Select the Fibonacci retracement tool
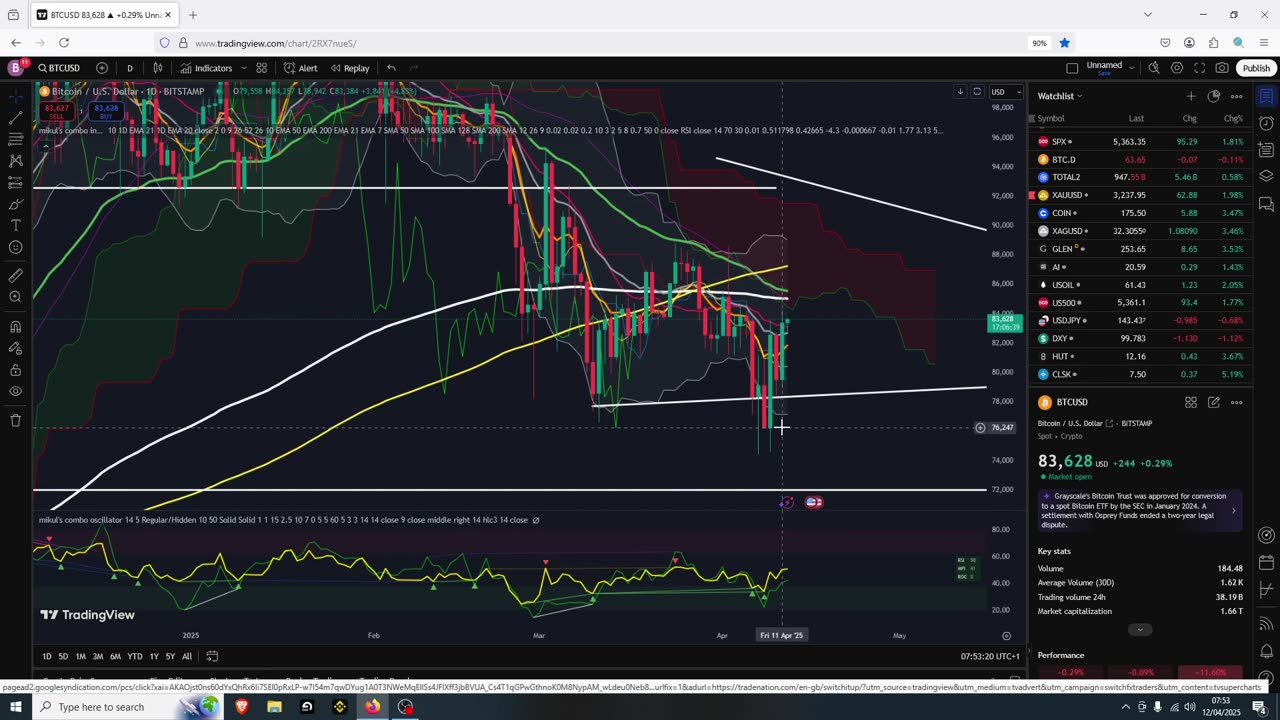 coord(16,140)
